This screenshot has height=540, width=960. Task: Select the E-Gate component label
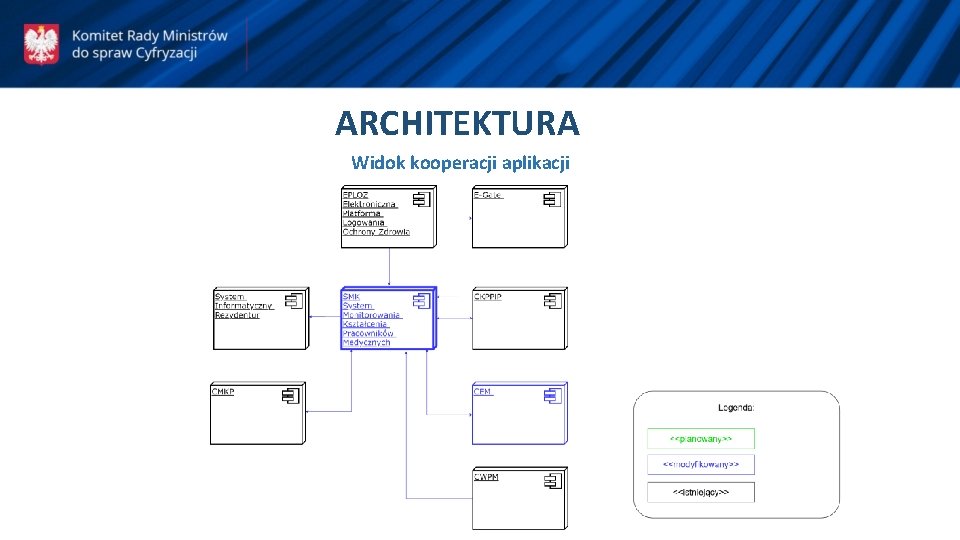tap(488, 195)
